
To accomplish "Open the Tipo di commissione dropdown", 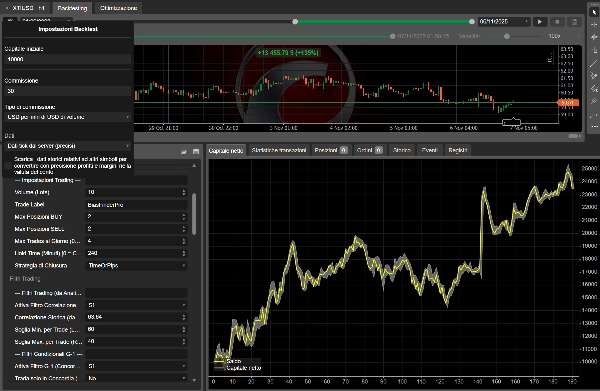I will tap(67, 117).
